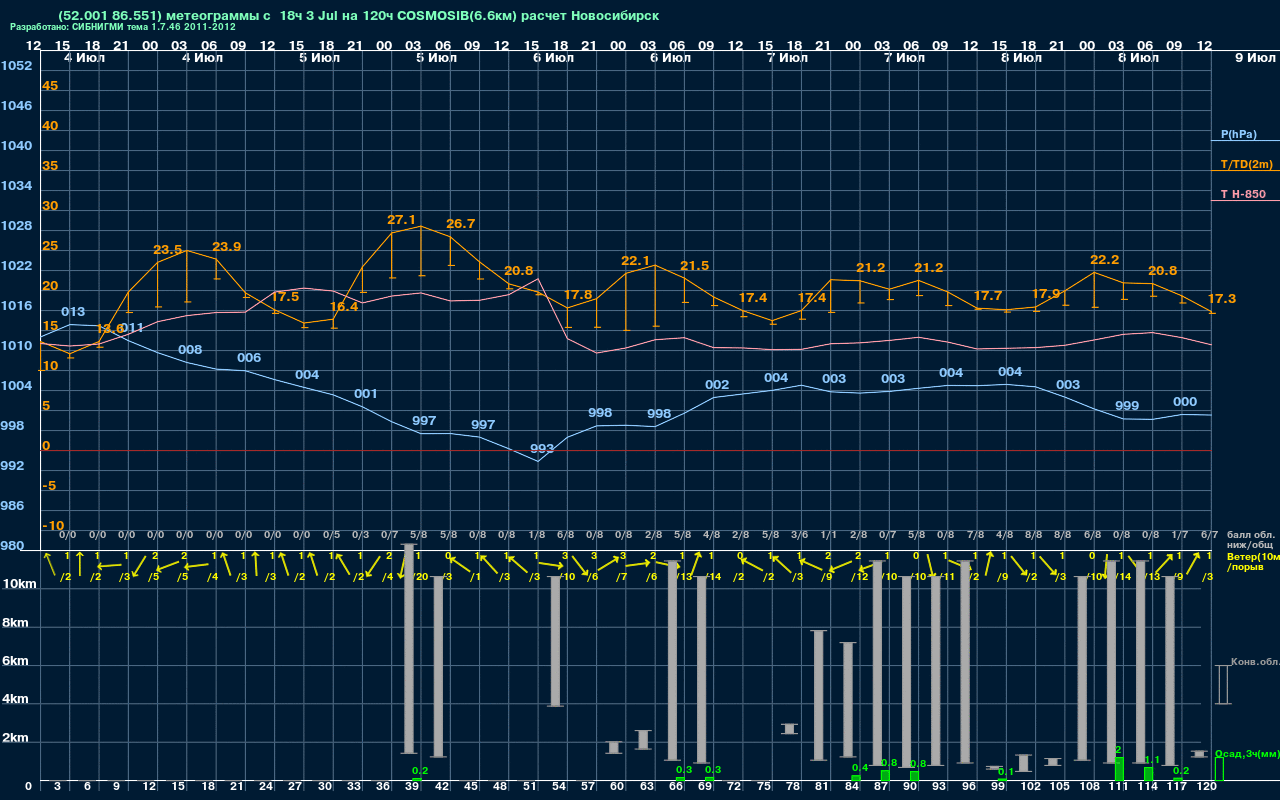Click the 17.9 temperature label
The height and width of the screenshot is (800, 1280).
tap(1046, 294)
